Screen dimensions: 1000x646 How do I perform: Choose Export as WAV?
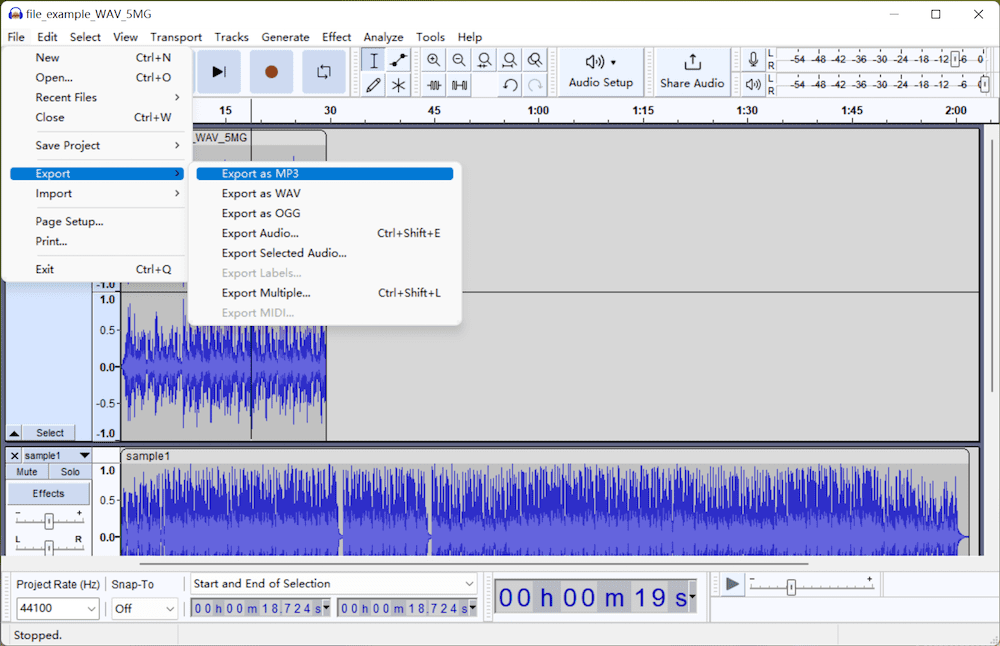[x=325, y=193]
